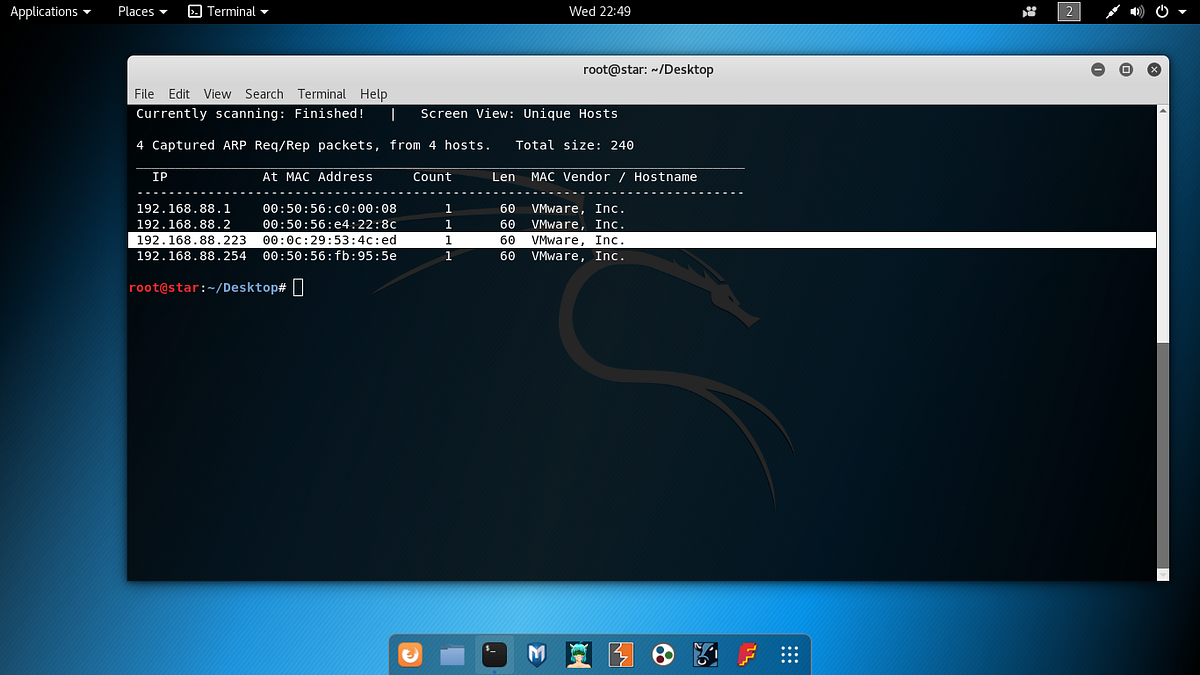Screen dimensions: 1200x675
Task: Launch Maltego from the dock
Action: [663, 655]
